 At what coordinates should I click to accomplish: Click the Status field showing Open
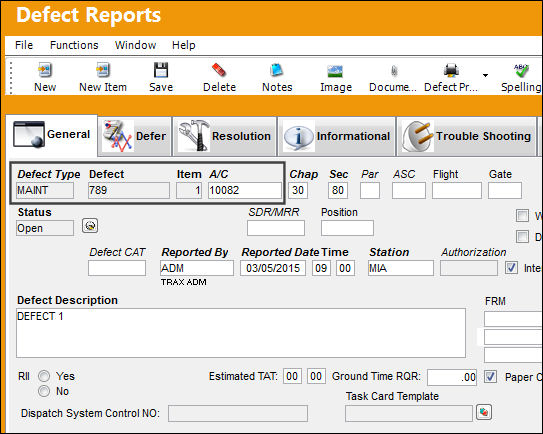pos(45,228)
